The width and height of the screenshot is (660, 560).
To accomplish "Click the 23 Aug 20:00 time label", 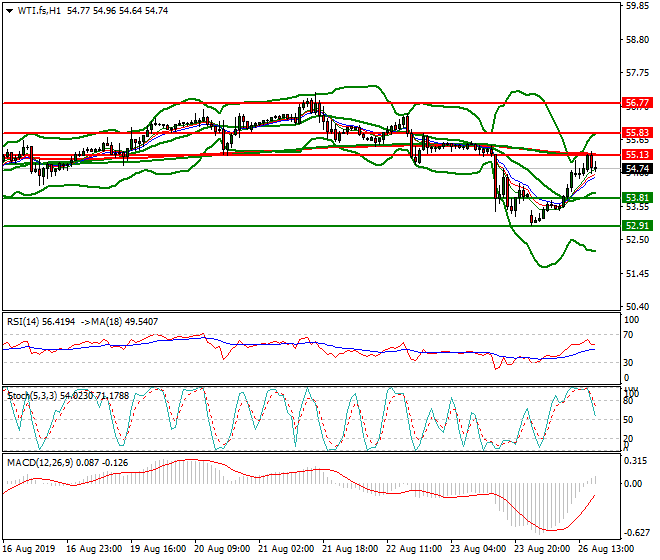I will [542, 549].
